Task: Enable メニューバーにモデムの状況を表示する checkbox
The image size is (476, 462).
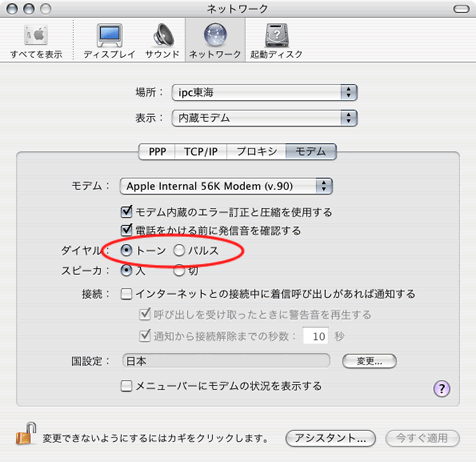Action: [126, 386]
